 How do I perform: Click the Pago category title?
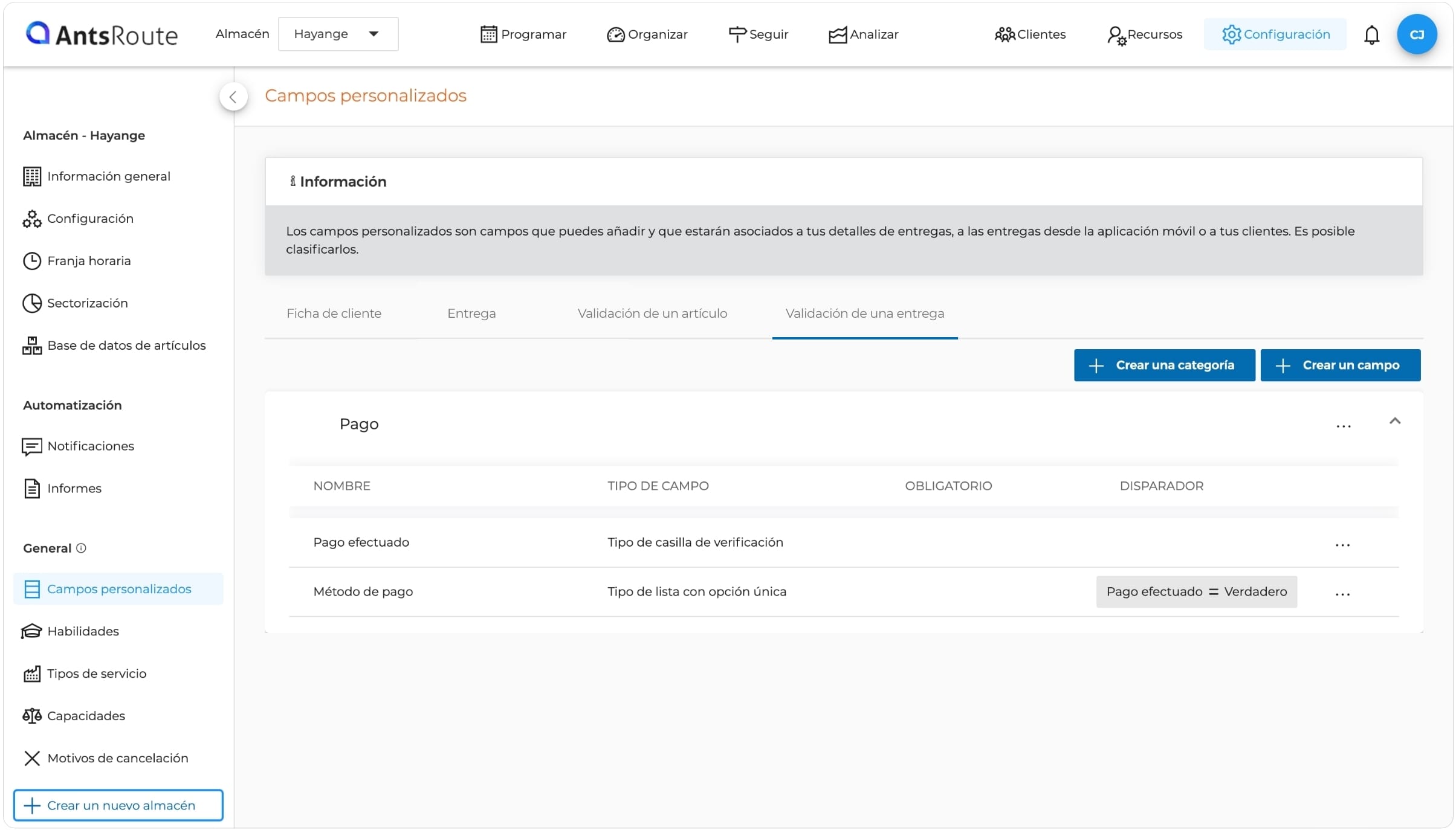(359, 424)
